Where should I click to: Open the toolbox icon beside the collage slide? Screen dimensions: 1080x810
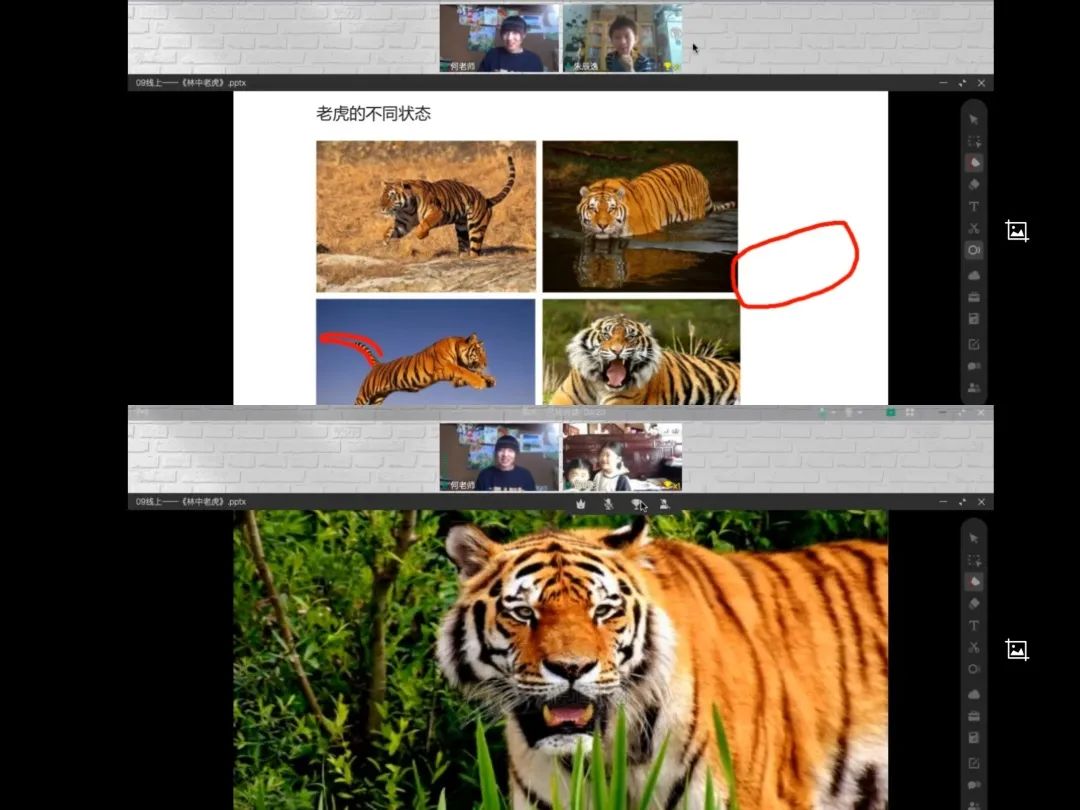coord(974,297)
